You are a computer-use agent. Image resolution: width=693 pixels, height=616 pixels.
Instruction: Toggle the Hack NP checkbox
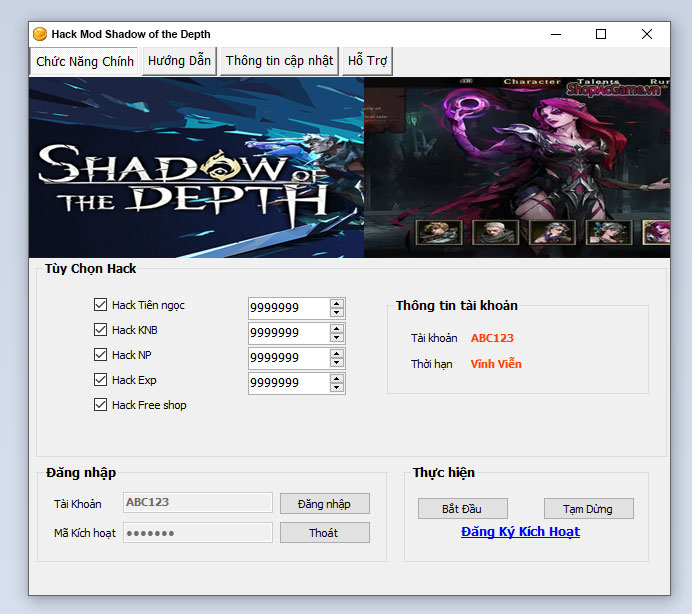pyautogui.click(x=100, y=355)
